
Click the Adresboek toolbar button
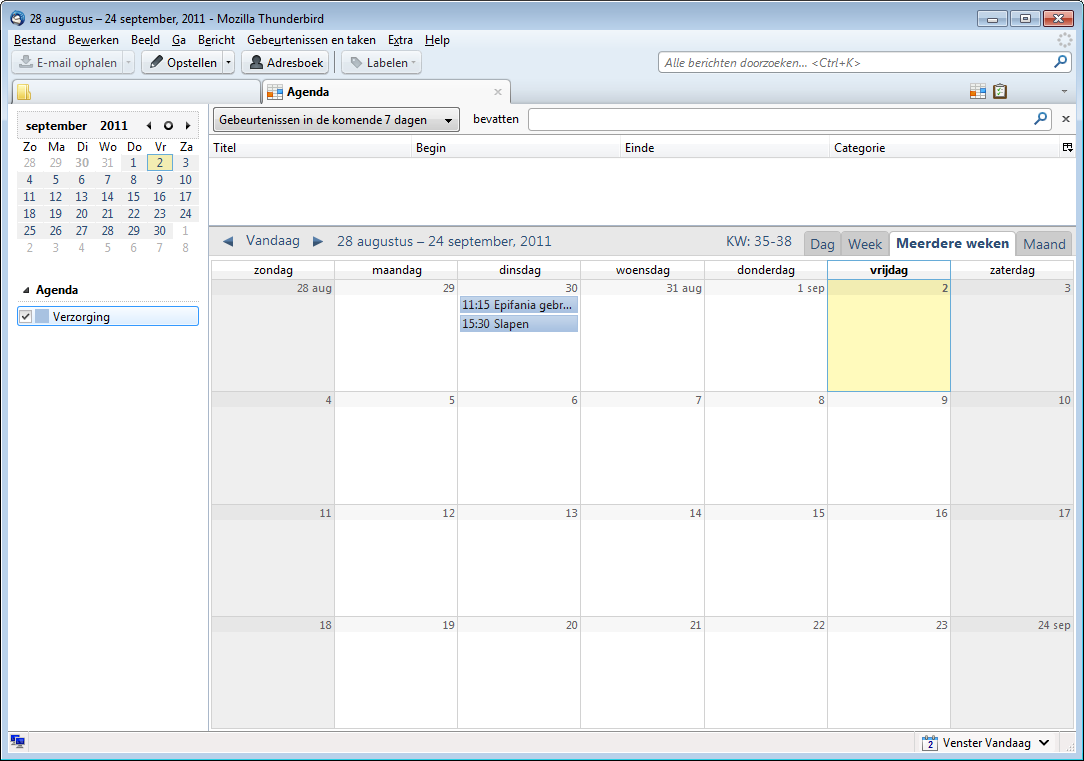[285, 62]
